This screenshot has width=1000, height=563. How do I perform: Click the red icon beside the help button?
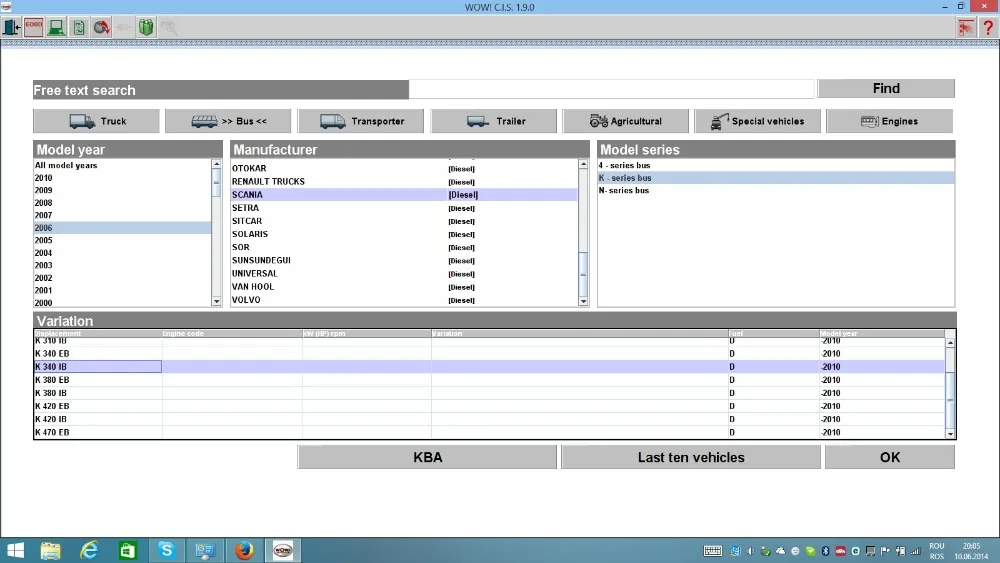(966, 27)
